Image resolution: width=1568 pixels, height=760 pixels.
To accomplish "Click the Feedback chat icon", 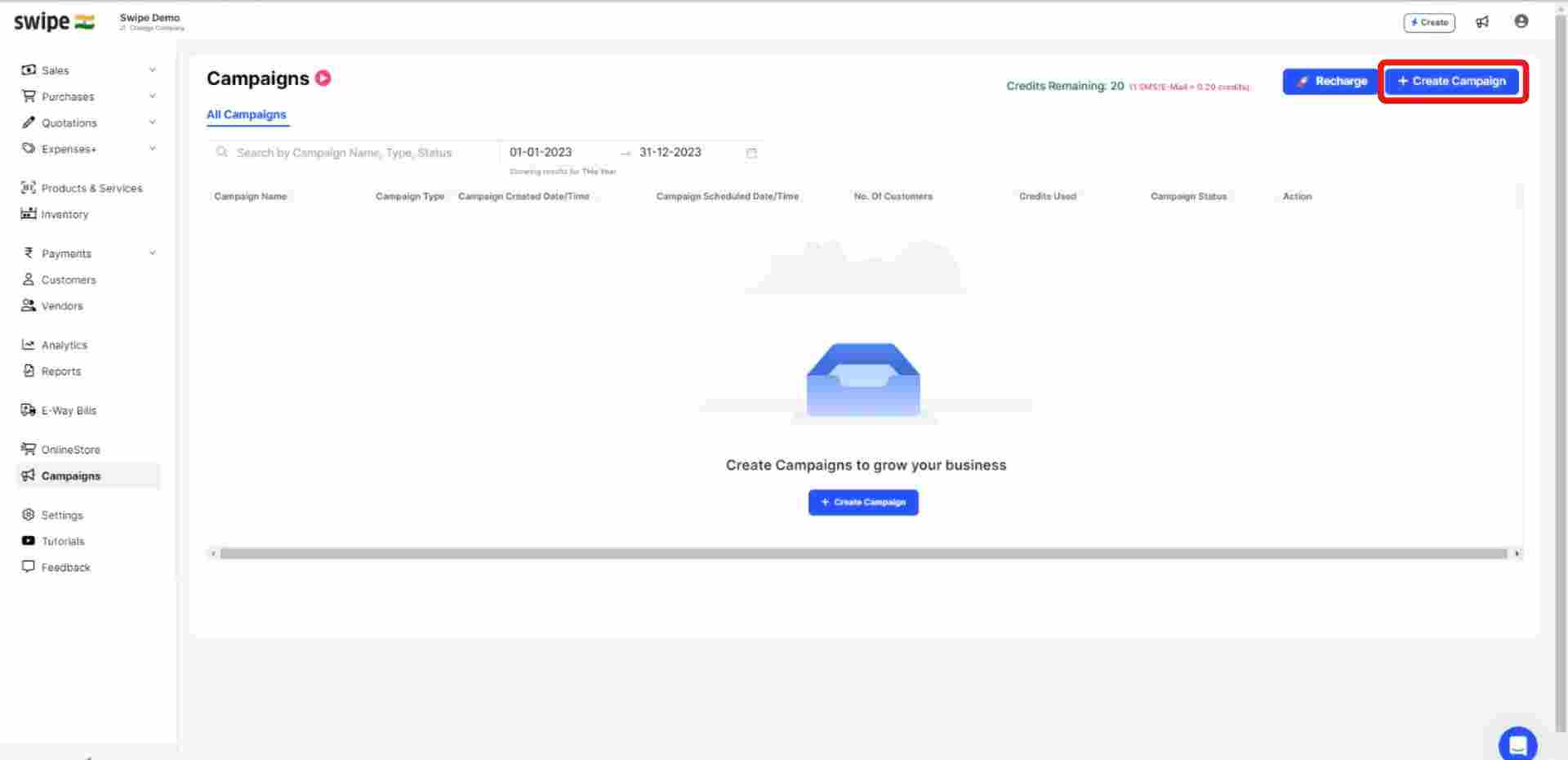I will point(29,566).
